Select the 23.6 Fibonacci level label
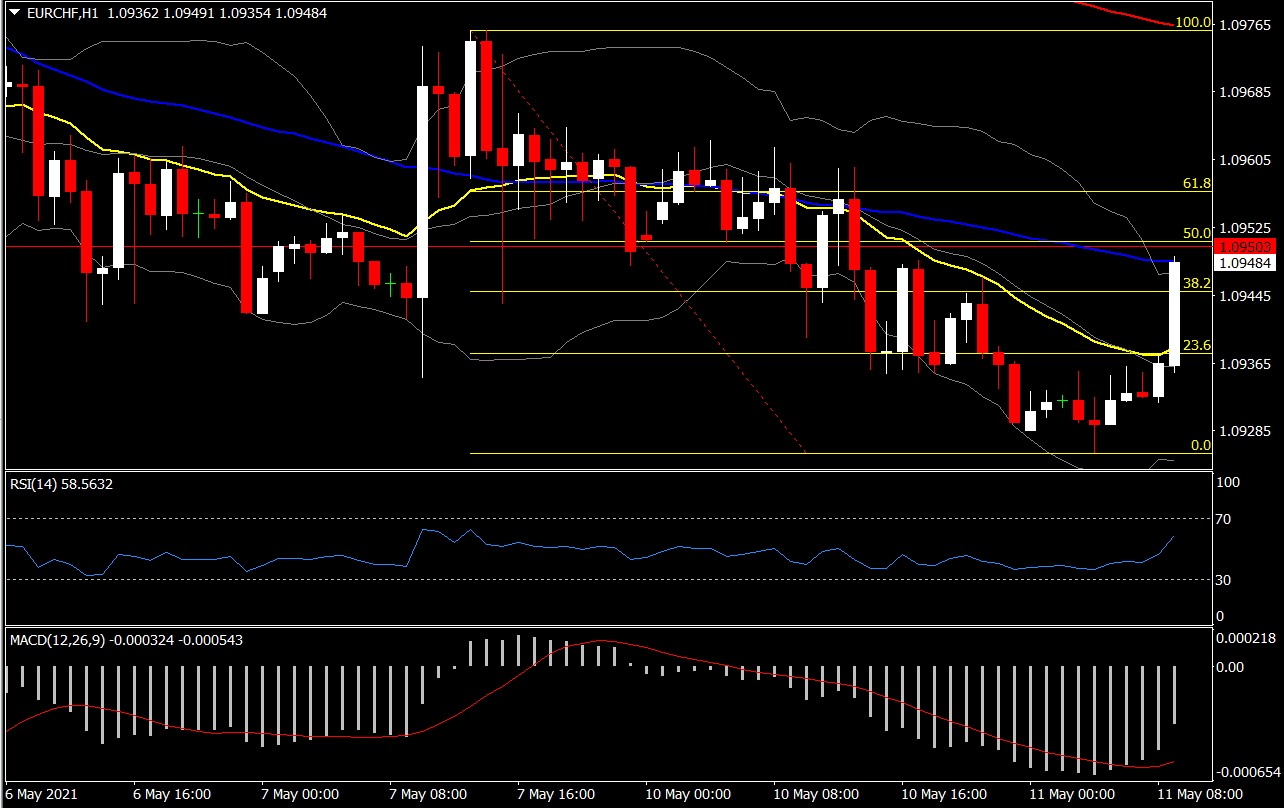Screen dimensions: 1284x808 pos(1197,345)
